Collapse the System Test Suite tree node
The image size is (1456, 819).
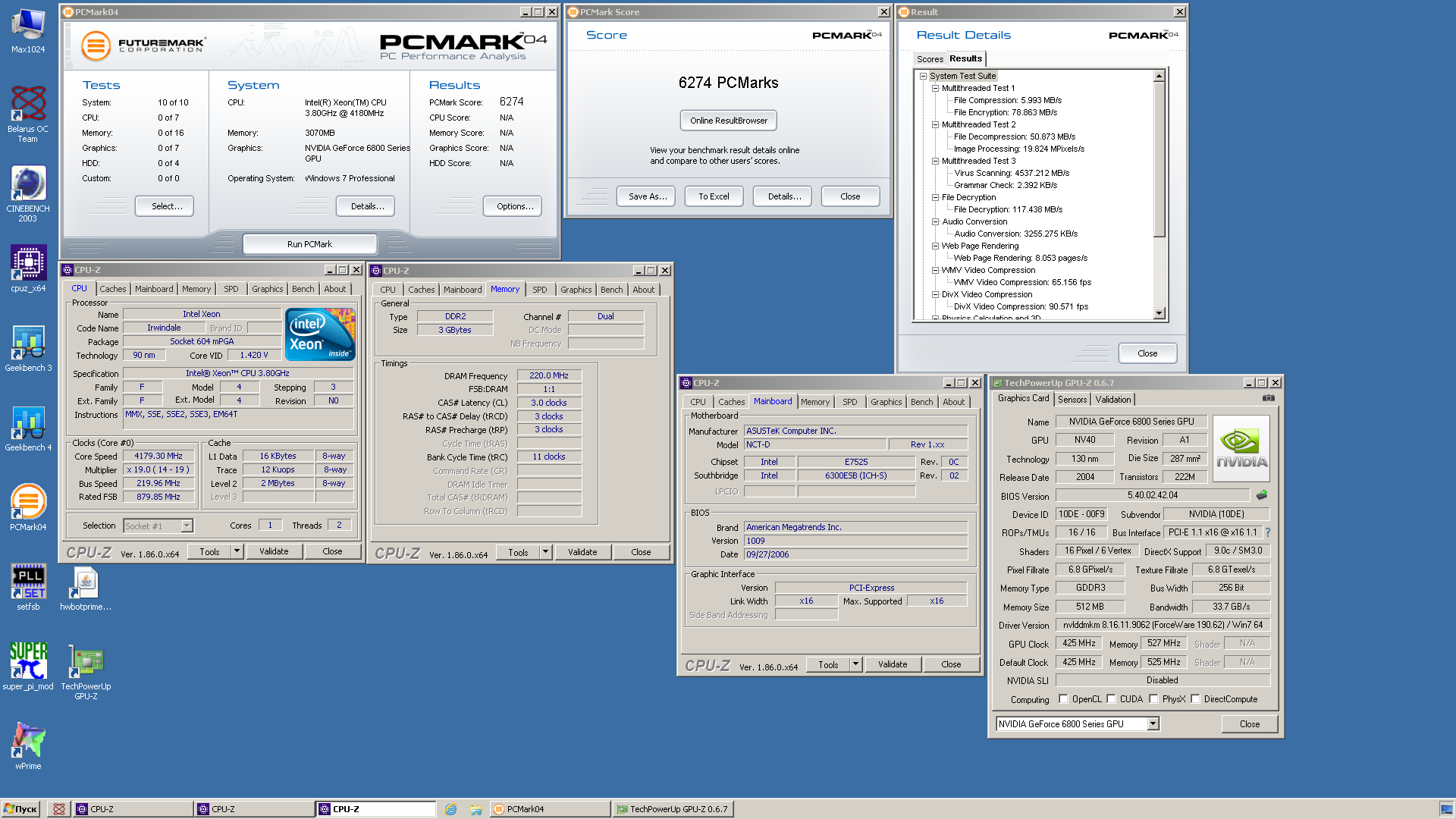(x=923, y=76)
